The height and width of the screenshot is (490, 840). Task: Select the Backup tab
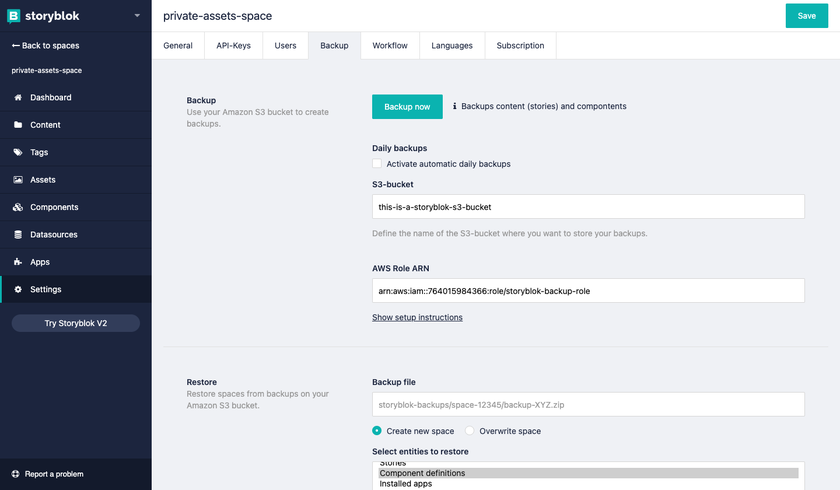point(334,46)
